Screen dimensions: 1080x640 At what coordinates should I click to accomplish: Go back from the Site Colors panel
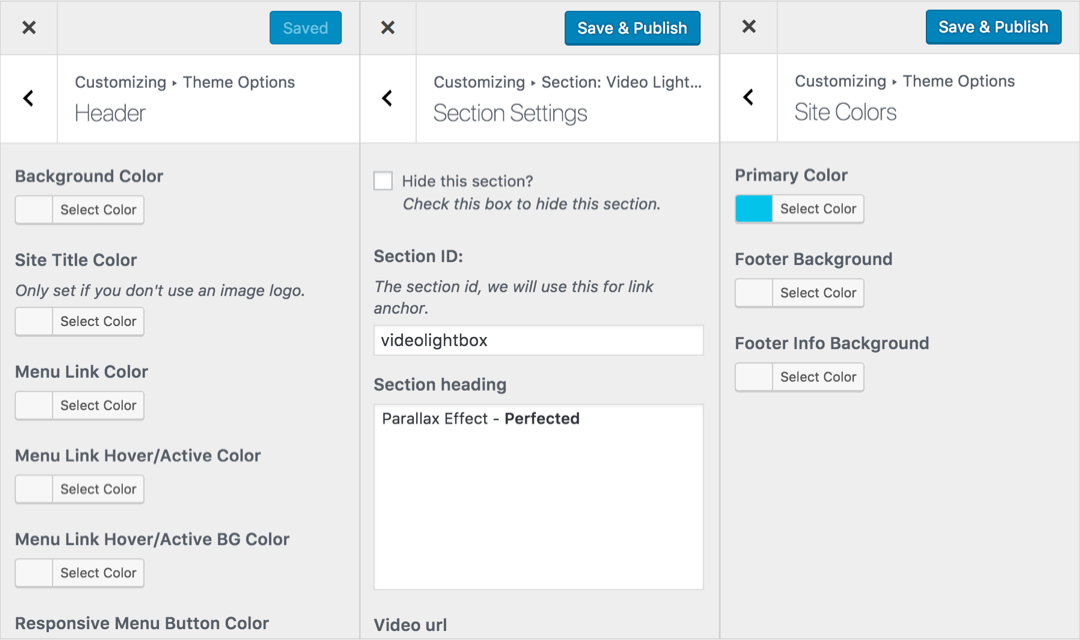(749, 97)
